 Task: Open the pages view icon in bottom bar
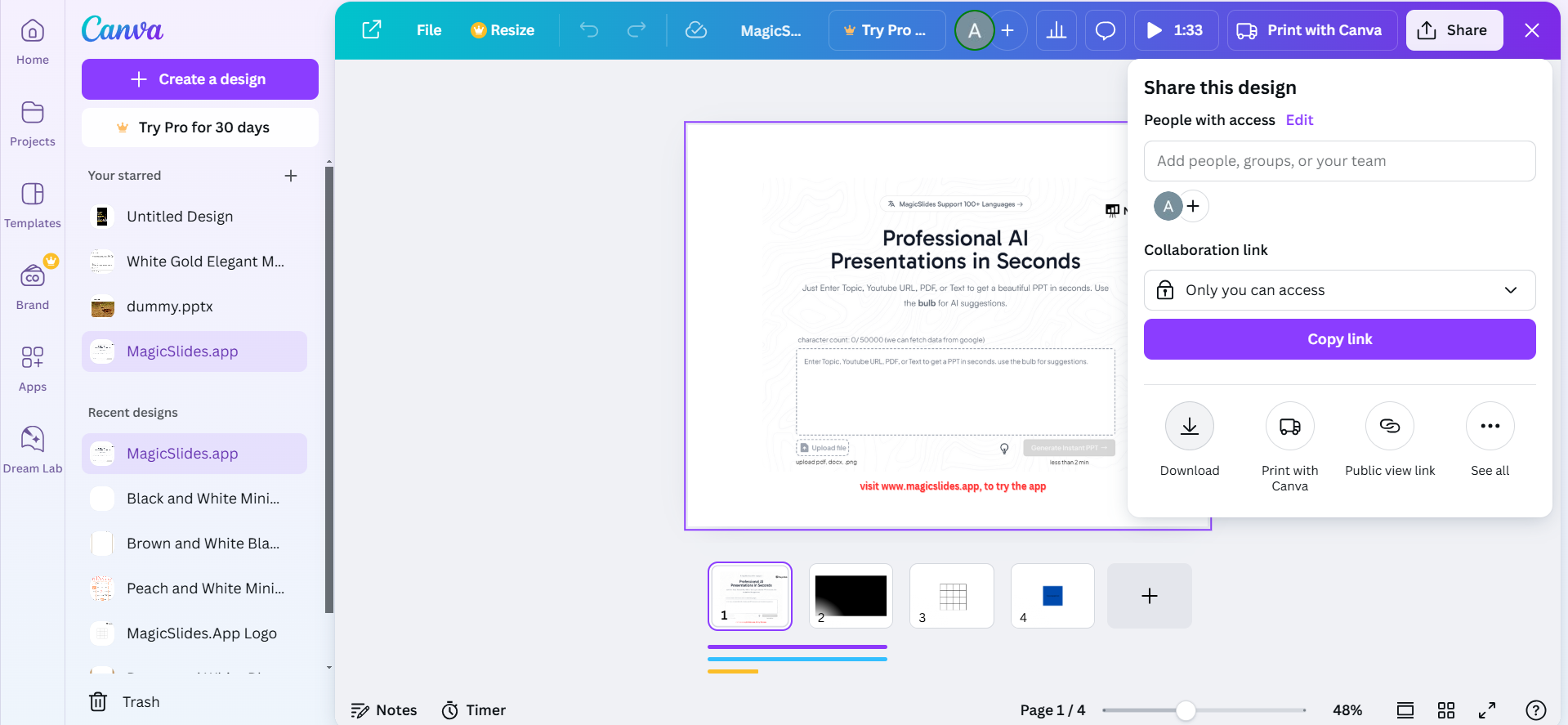(x=1405, y=710)
